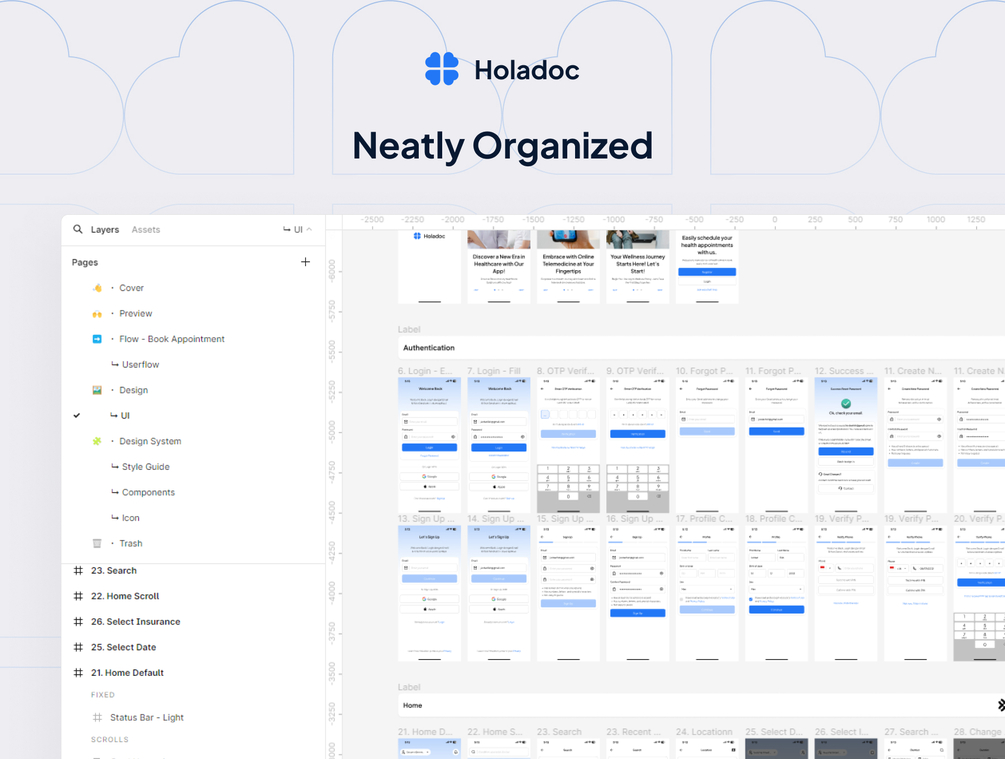Select the 23. Search layer
Screen dimensions: 1005x759
click(x=113, y=571)
